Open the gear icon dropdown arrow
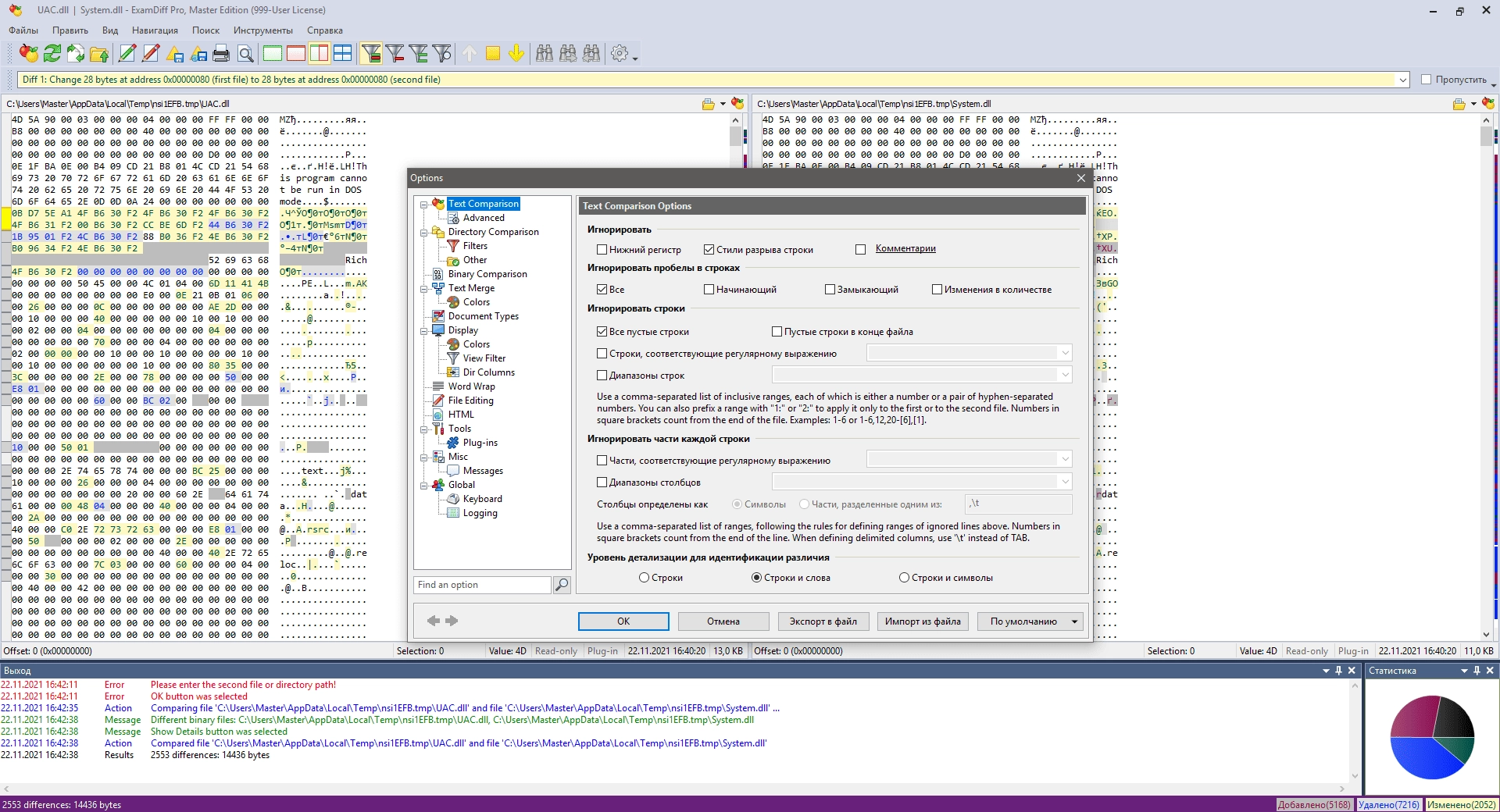The image size is (1500, 812). click(x=635, y=58)
